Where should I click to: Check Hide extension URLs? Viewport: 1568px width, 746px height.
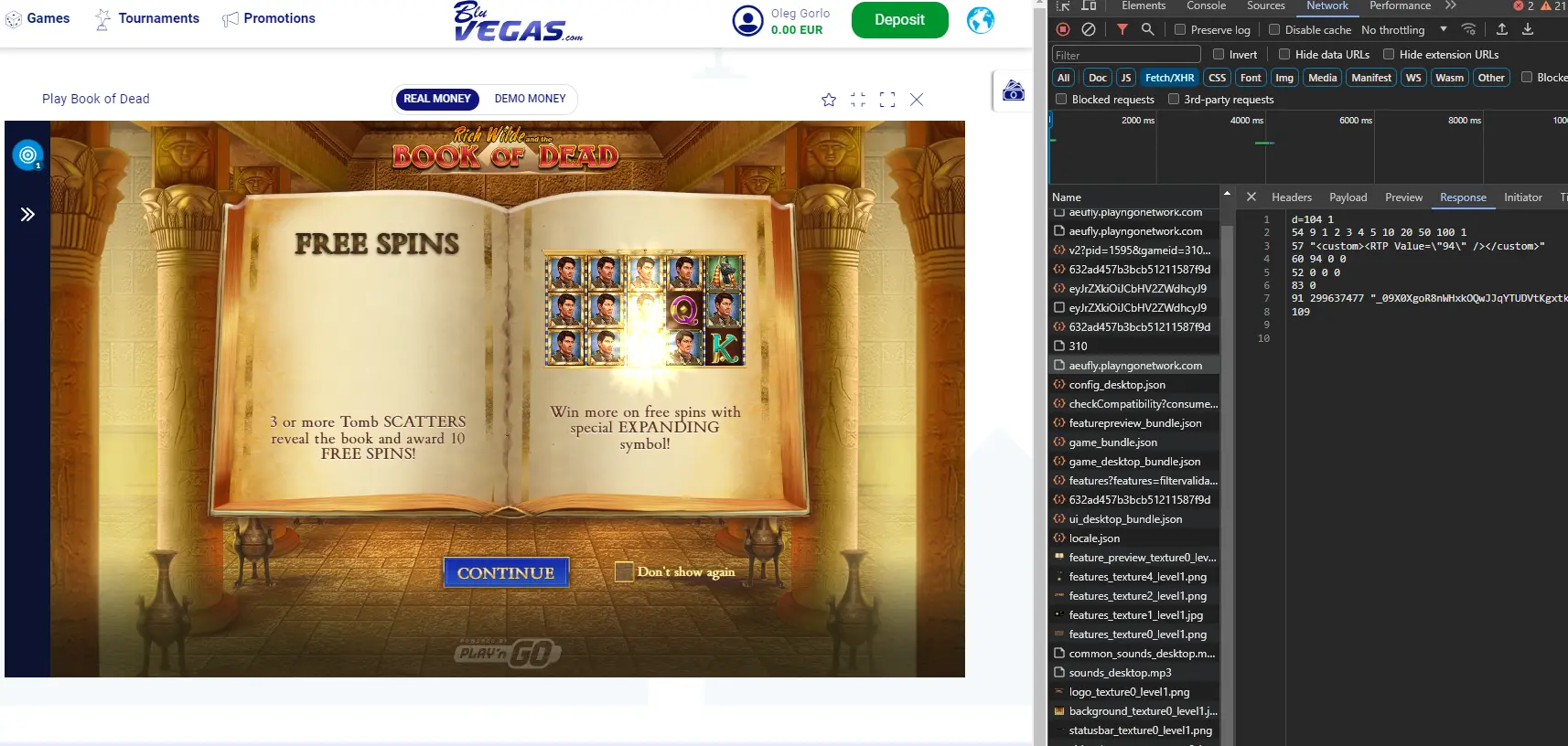tap(1389, 55)
